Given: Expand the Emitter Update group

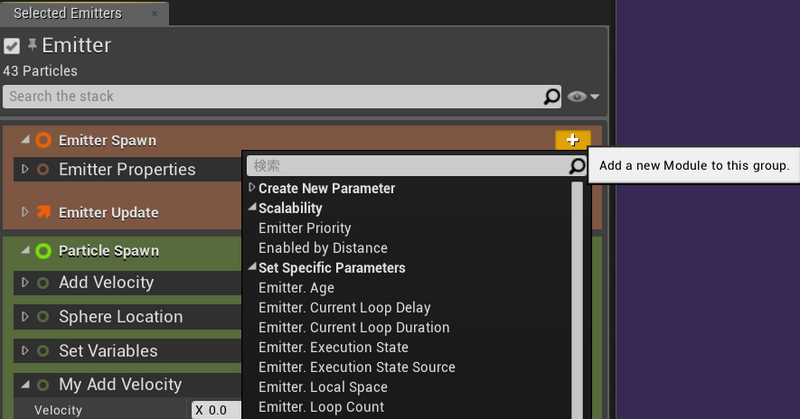Looking at the screenshot, I should 25,212.
